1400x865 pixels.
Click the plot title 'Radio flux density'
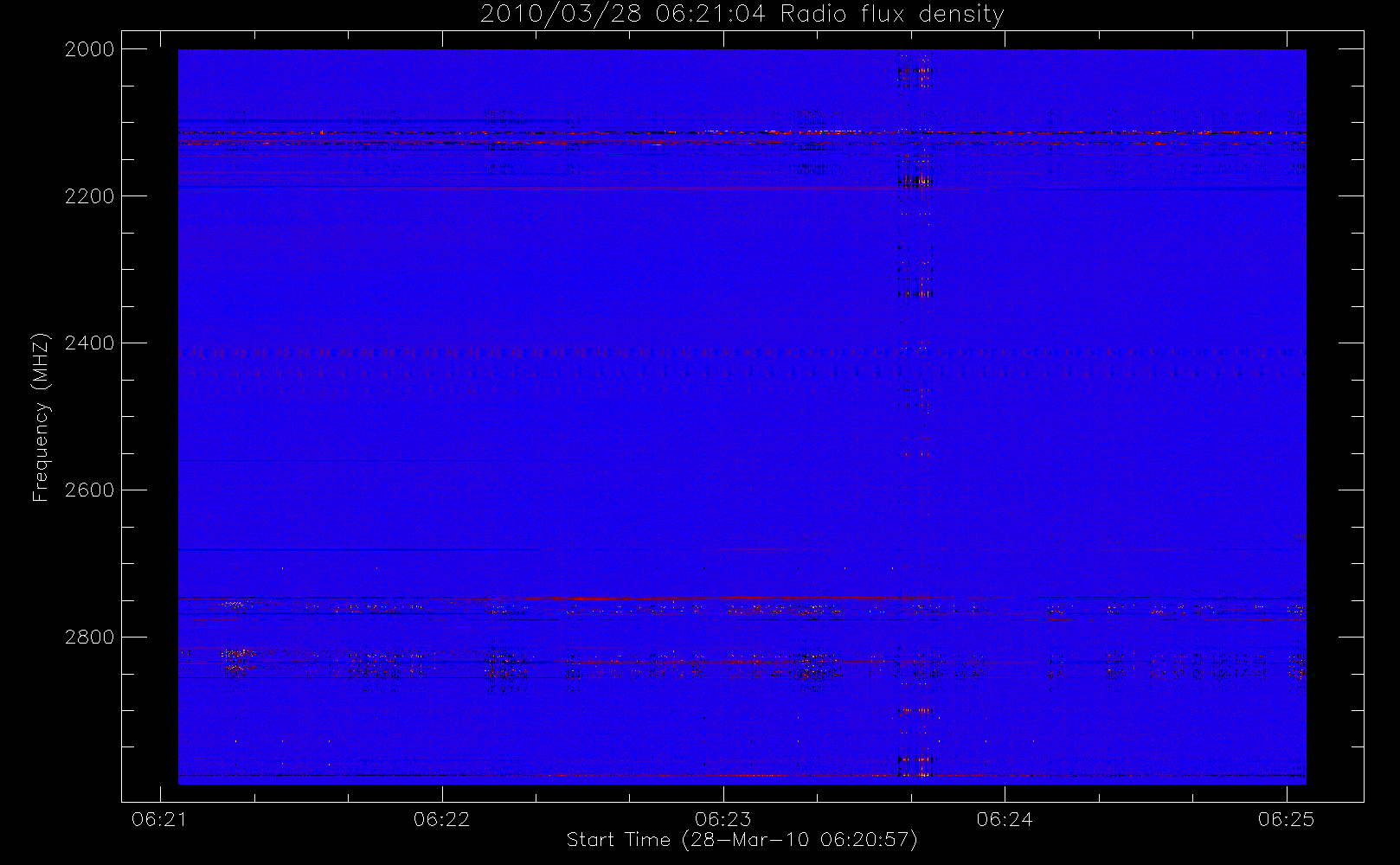pos(892,15)
